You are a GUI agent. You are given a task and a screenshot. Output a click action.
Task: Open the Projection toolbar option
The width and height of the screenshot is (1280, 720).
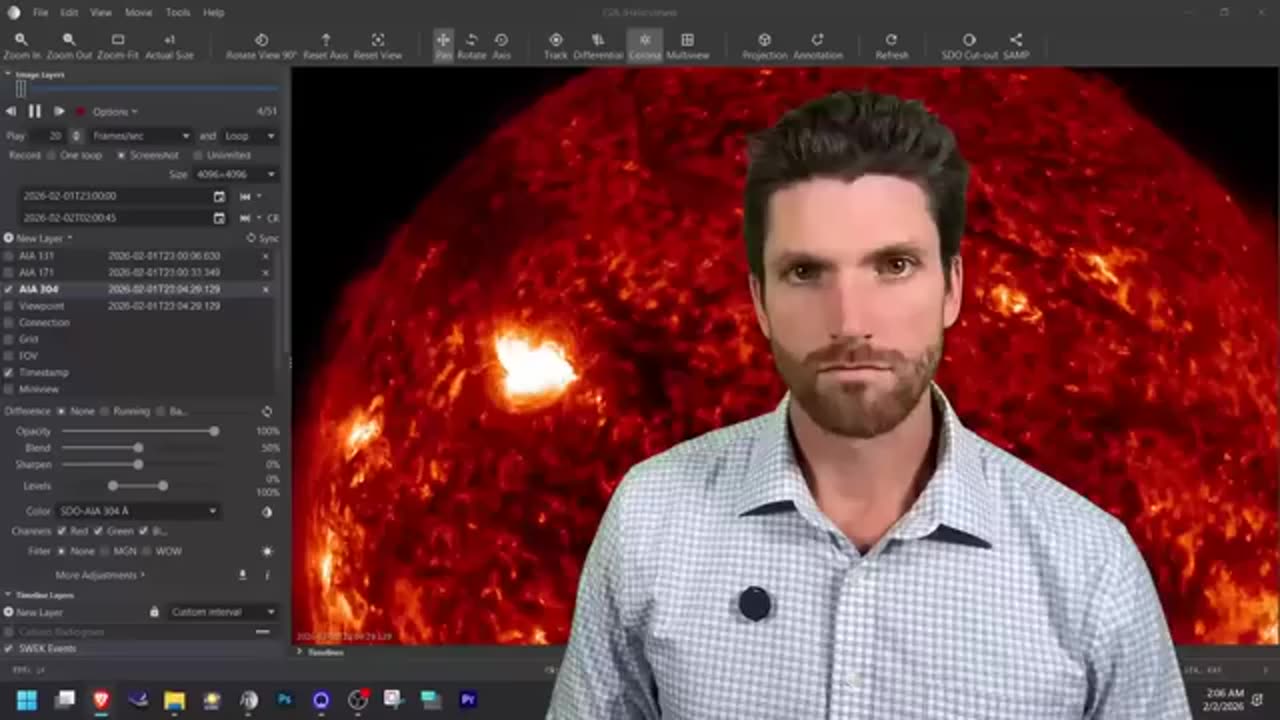(x=765, y=46)
